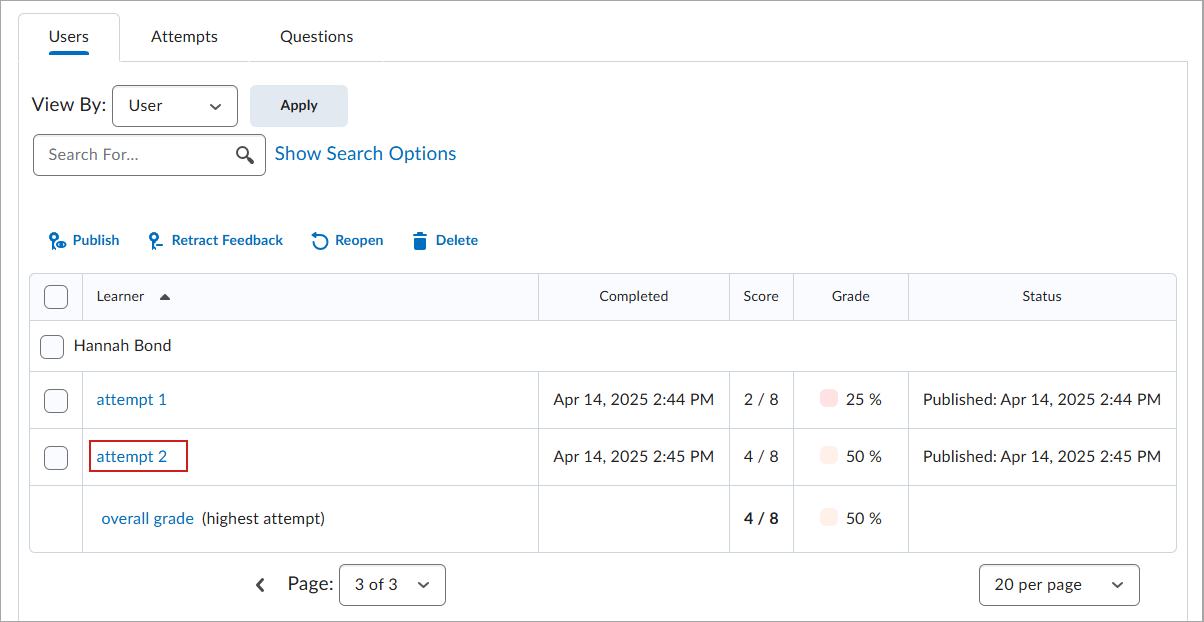This screenshot has height=622, width=1204.
Task: Click the Reopen circular arrow icon
Action: 320,241
